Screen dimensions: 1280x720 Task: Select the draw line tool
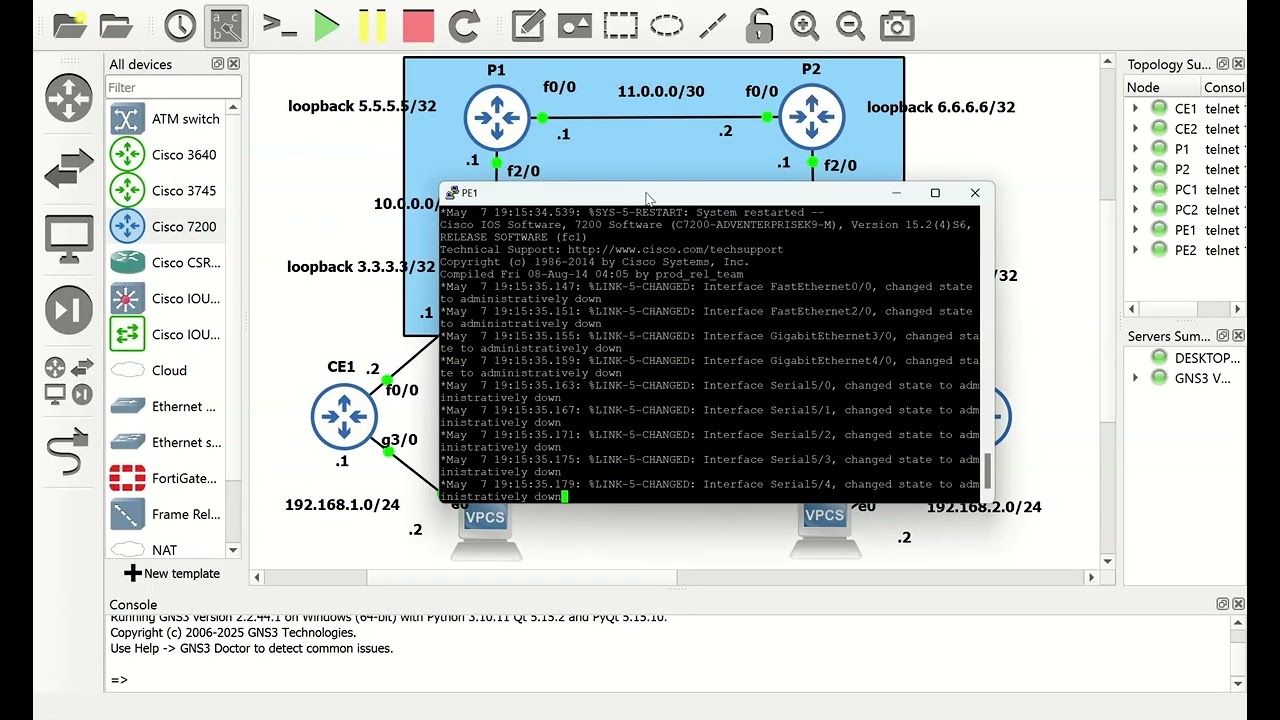point(713,26)
